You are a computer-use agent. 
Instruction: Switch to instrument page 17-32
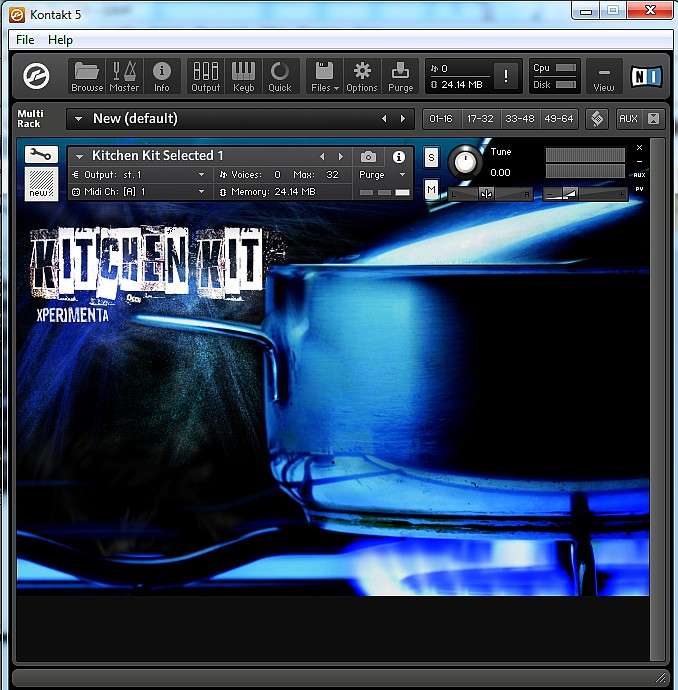tap(480, 119)
